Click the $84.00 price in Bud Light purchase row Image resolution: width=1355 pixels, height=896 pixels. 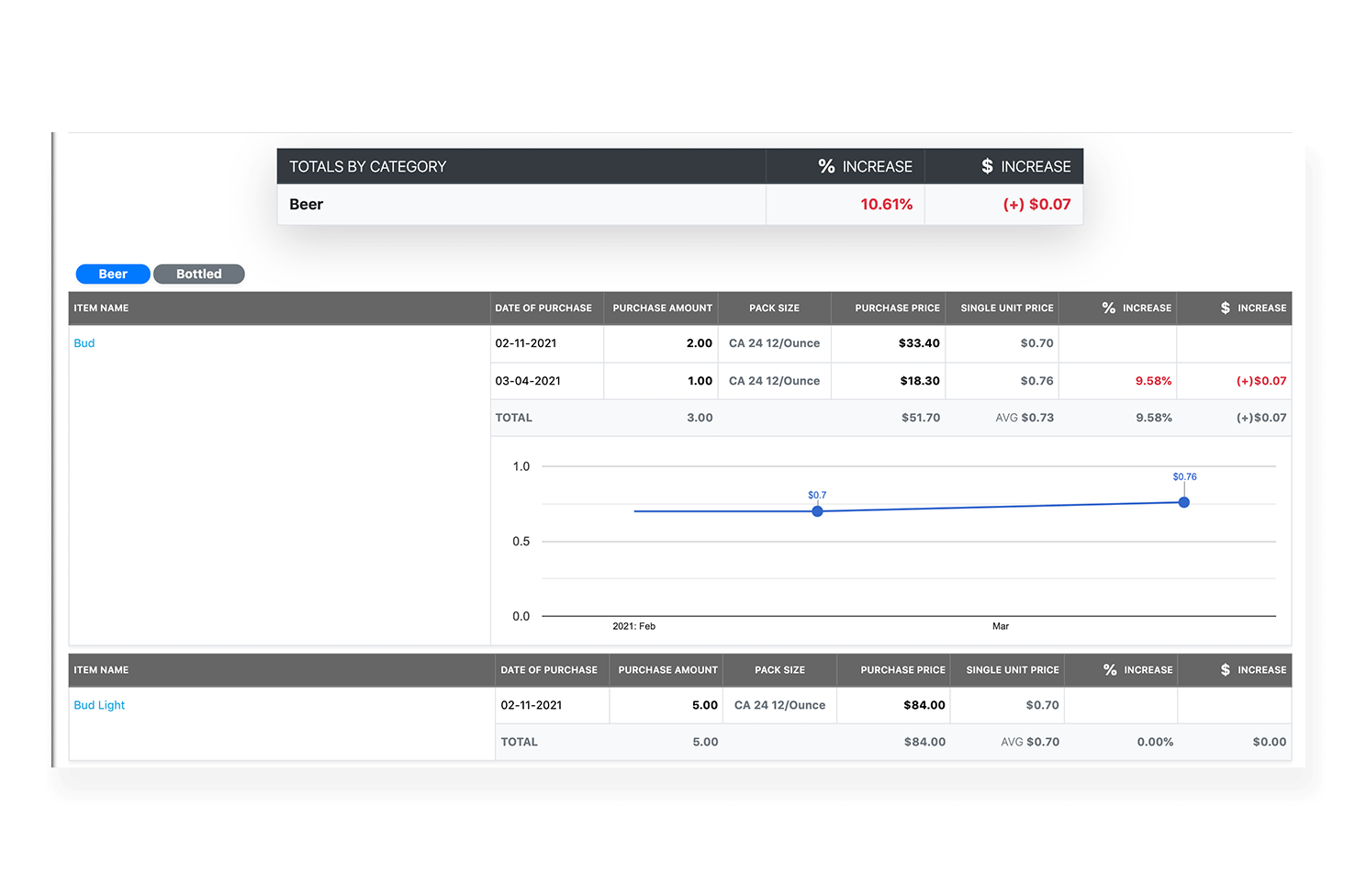[x=924, y=705]
